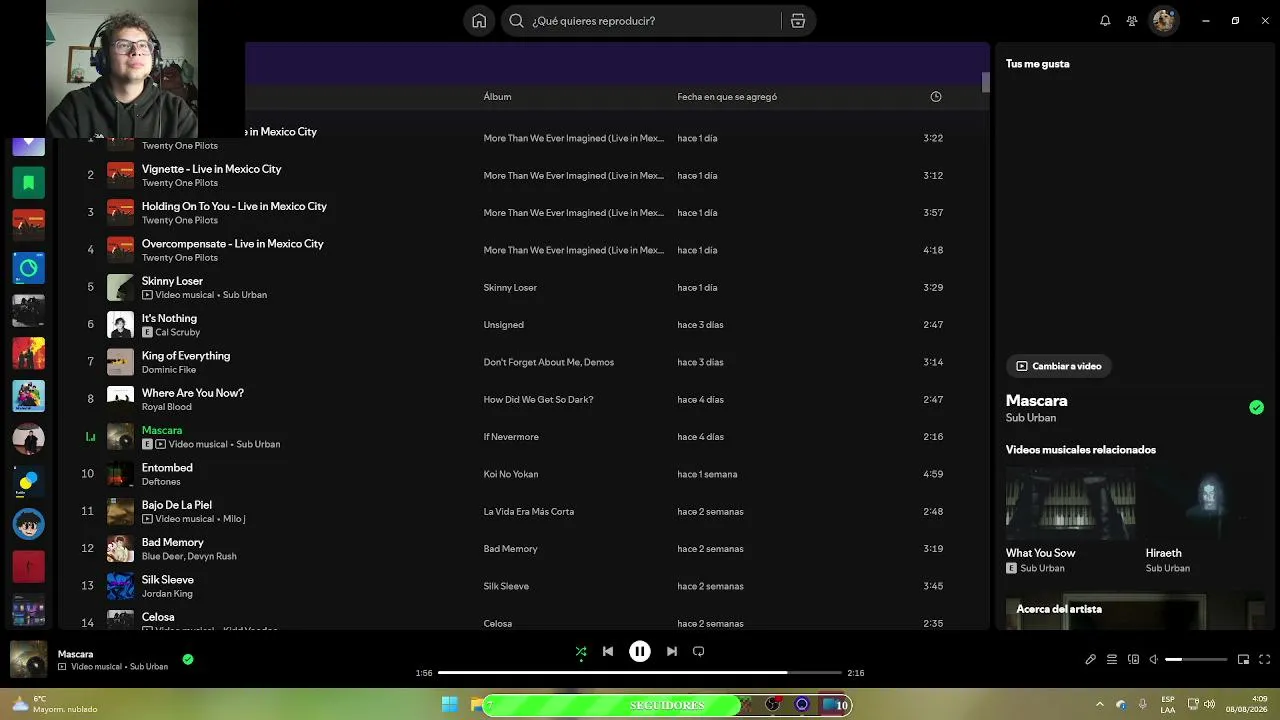Pause the current song
This screenshot has height=720, width=1280.
tap(640, 651)
